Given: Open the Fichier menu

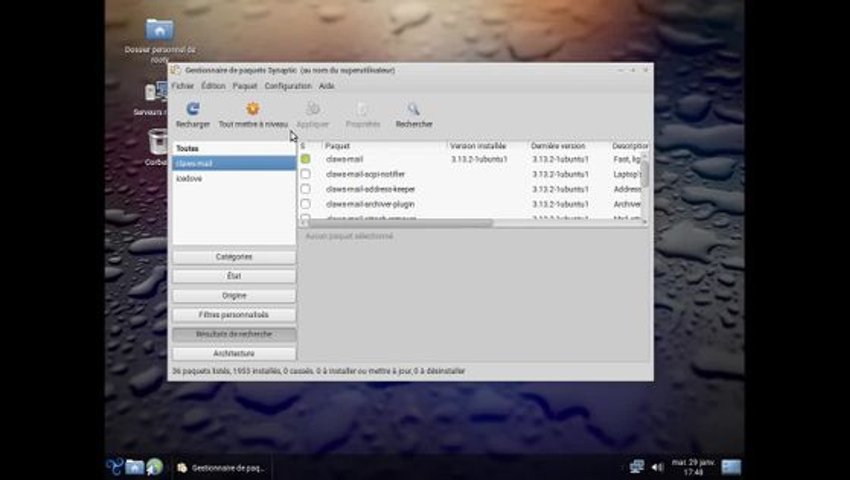Looking at the screenshot, I should point(183,86).
